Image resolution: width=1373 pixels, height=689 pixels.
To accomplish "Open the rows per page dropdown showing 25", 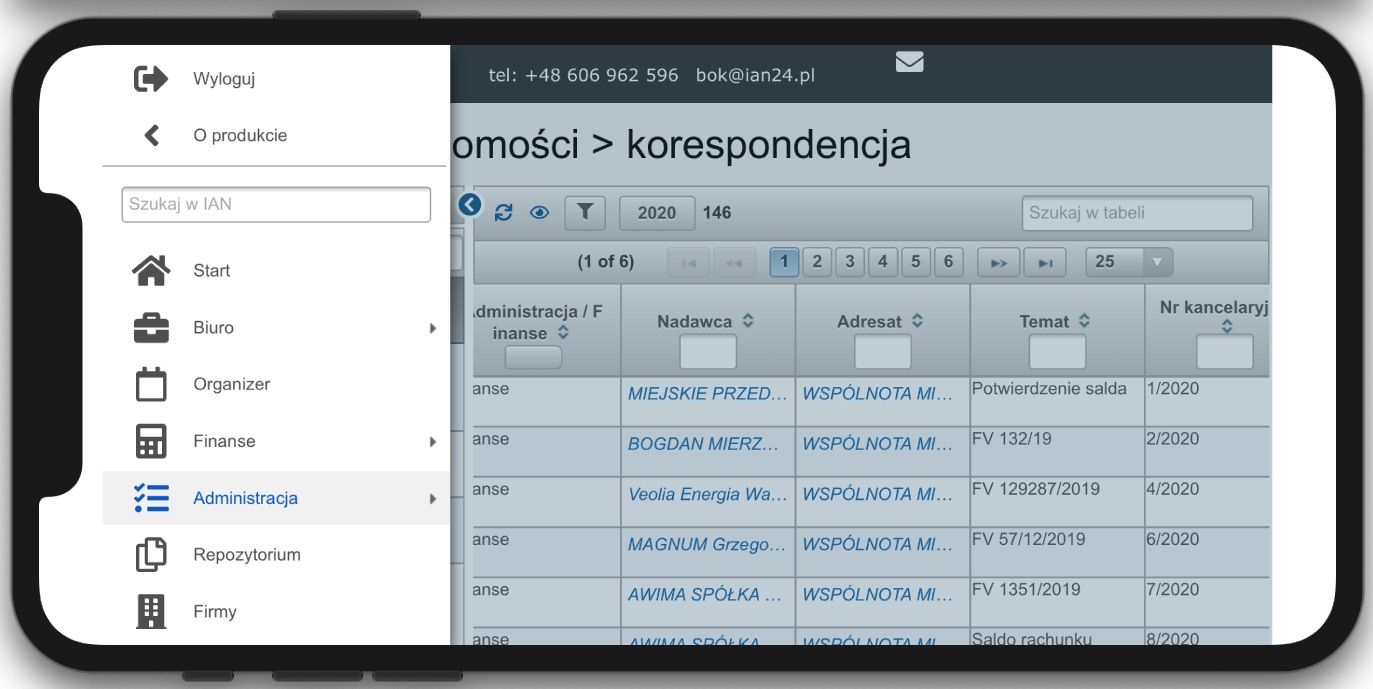I will (1129, 262).
